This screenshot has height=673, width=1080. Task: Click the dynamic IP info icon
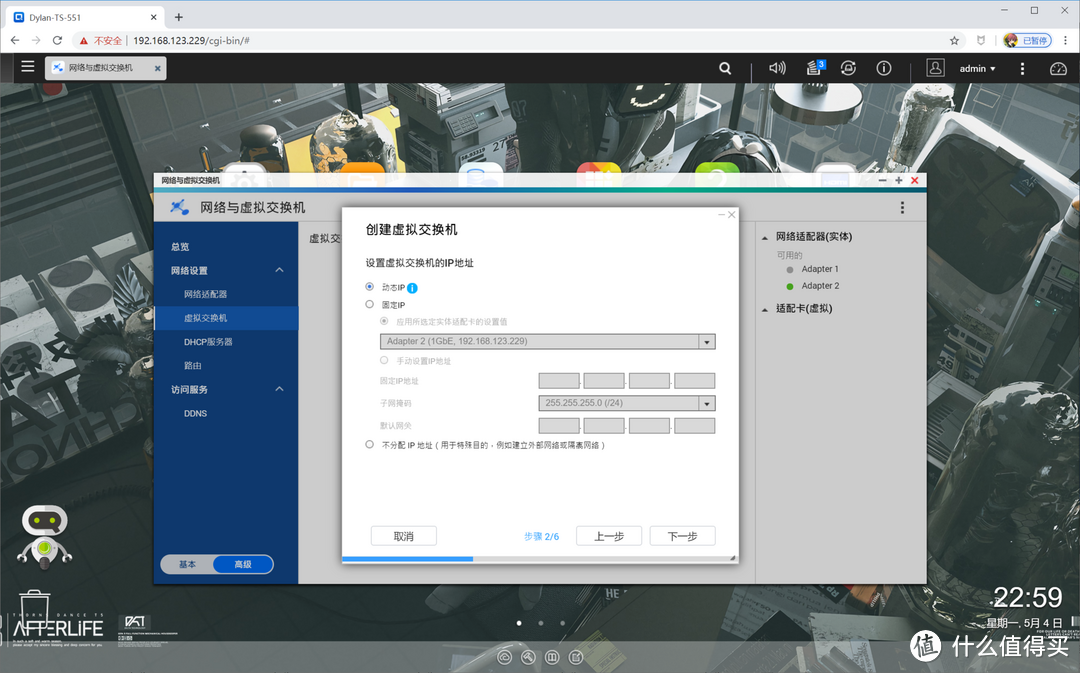tap(412, 288)
